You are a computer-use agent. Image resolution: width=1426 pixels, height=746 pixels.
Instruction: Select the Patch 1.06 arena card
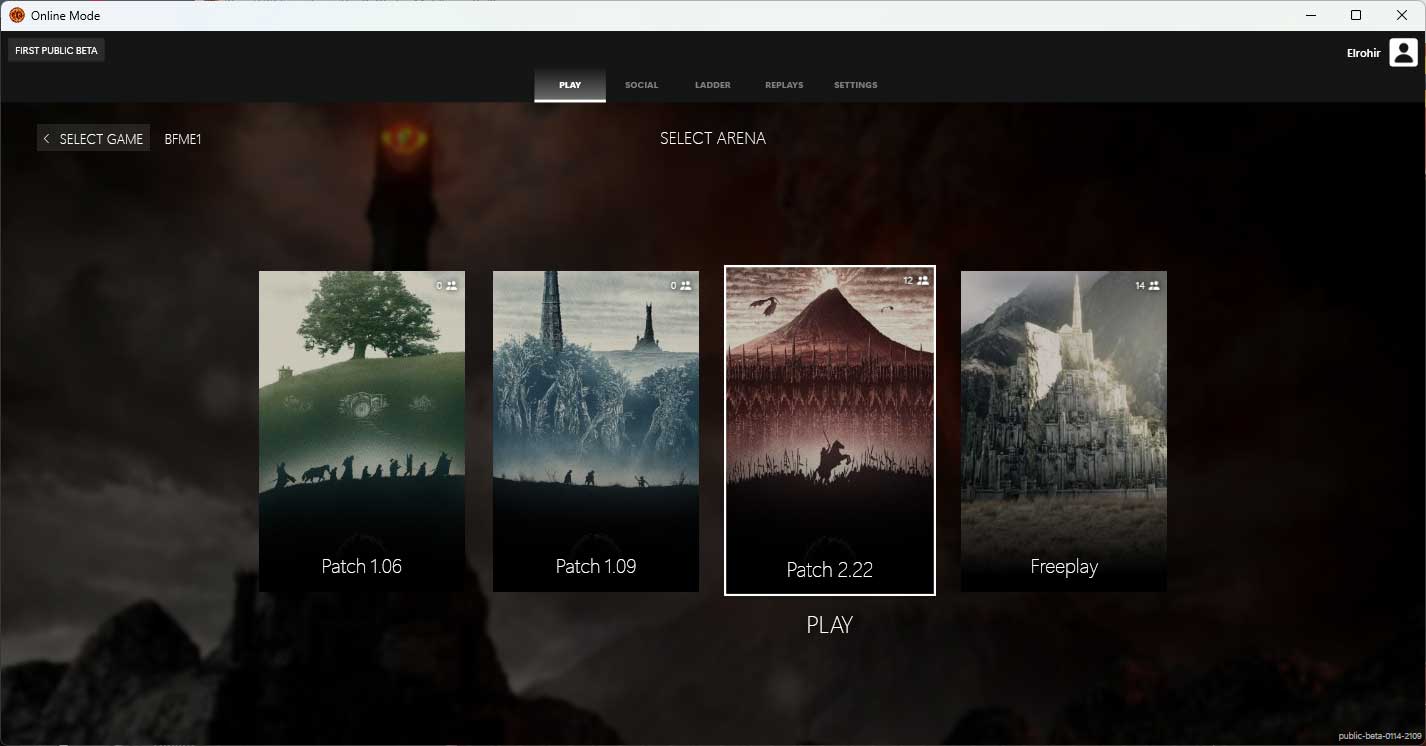[362, 431]
